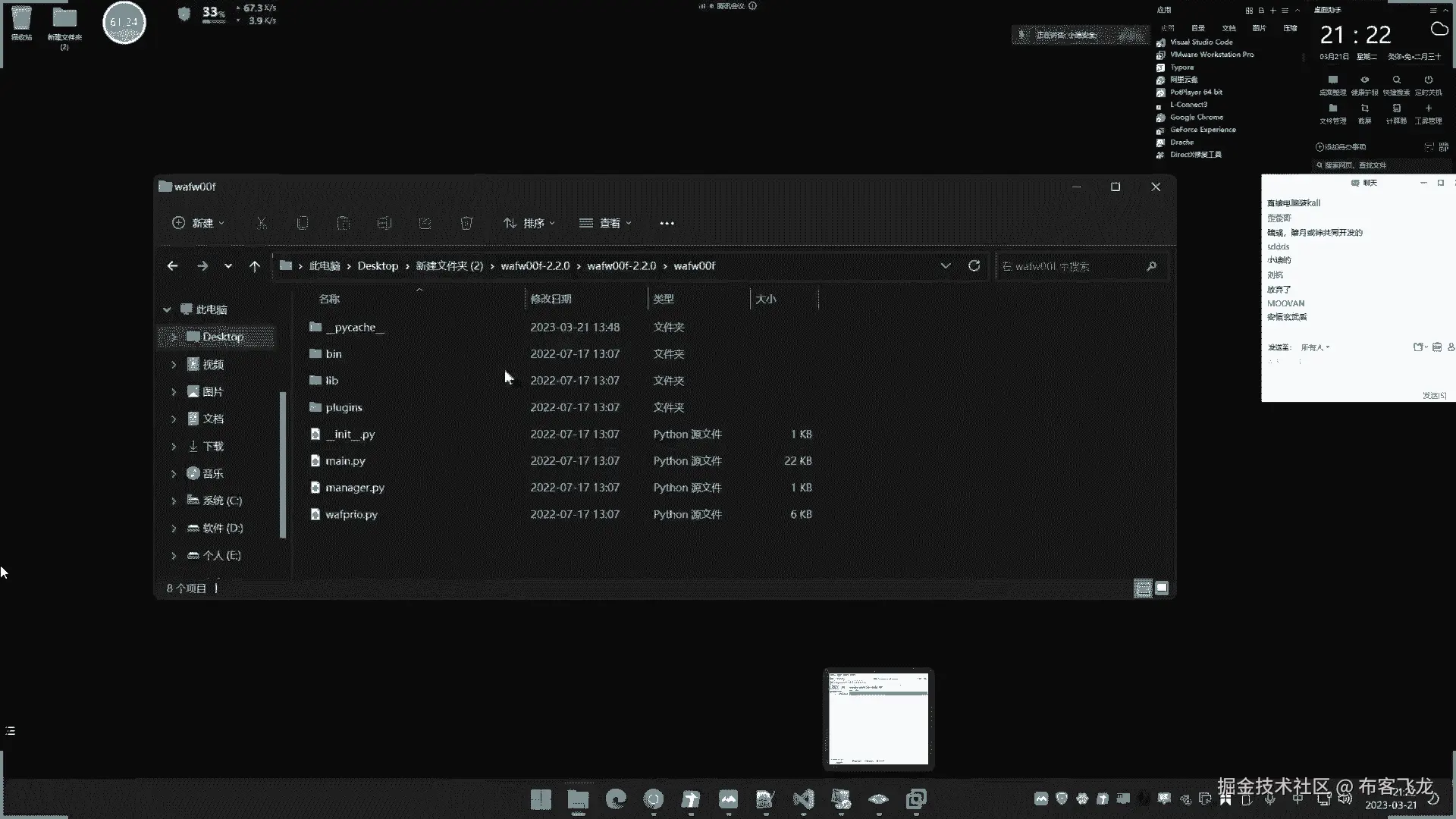Click the Rename icon in toolbar
Screen dimensions: 1456x819
tap(384, 223)
